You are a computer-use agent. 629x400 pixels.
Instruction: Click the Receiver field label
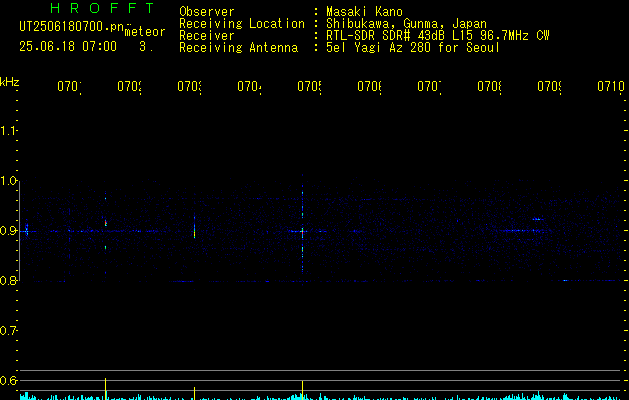207,36
